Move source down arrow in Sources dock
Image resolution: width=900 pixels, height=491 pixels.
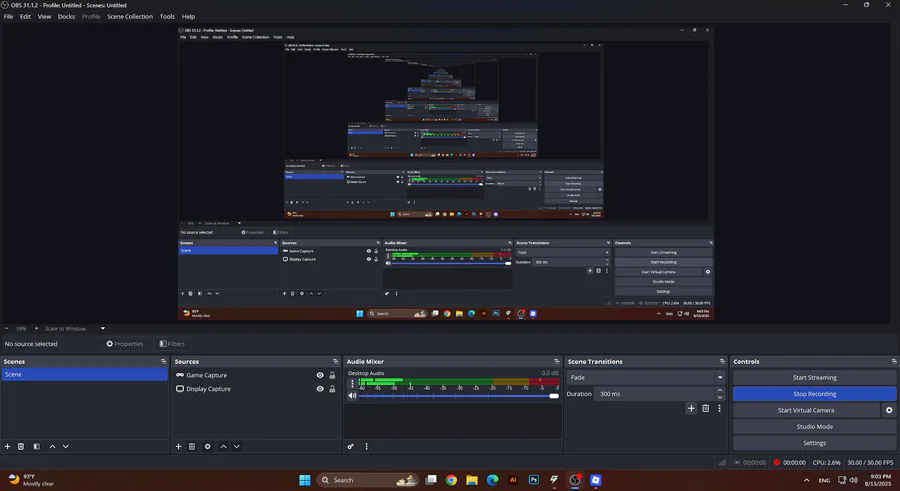[x=236, y=446]
